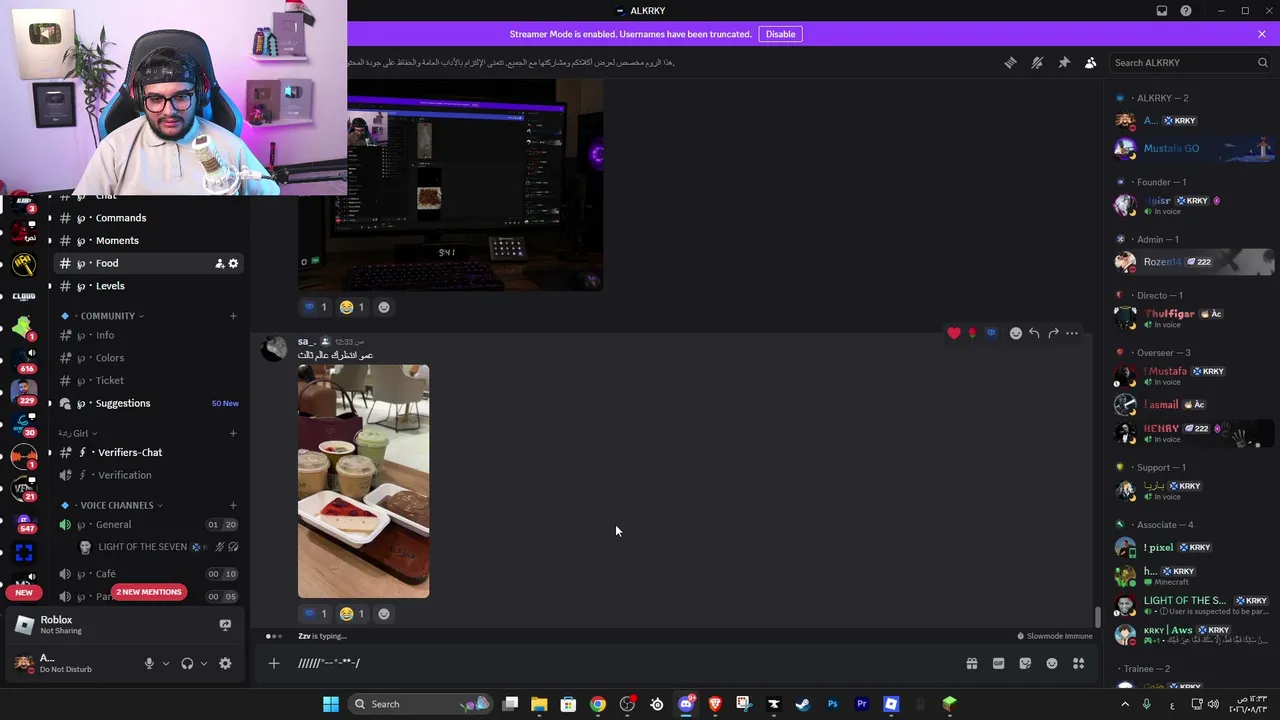
Task: Open the Suggestions forum channel
Action: [148, 403]
